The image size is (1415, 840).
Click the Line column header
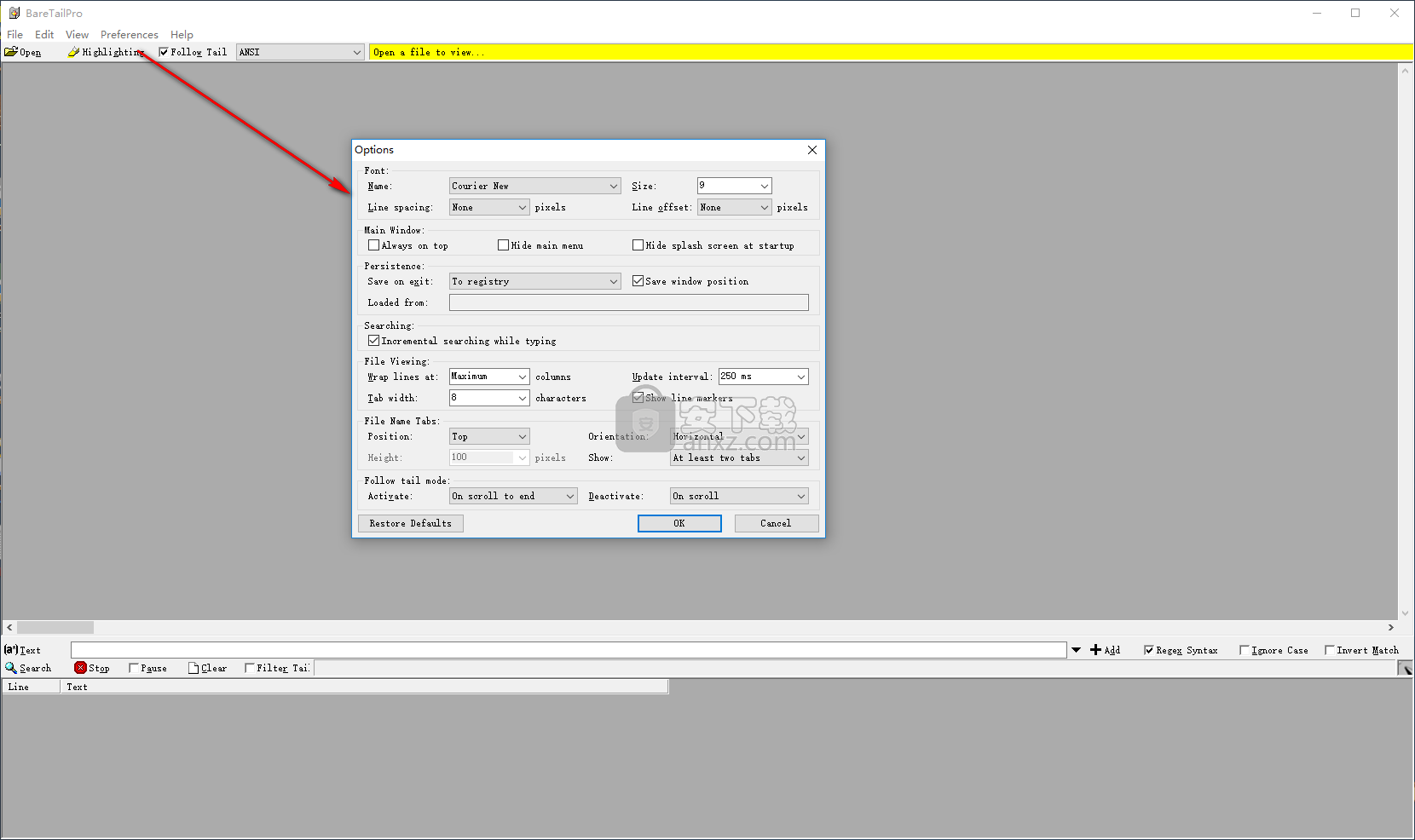(x=32, y=687)
